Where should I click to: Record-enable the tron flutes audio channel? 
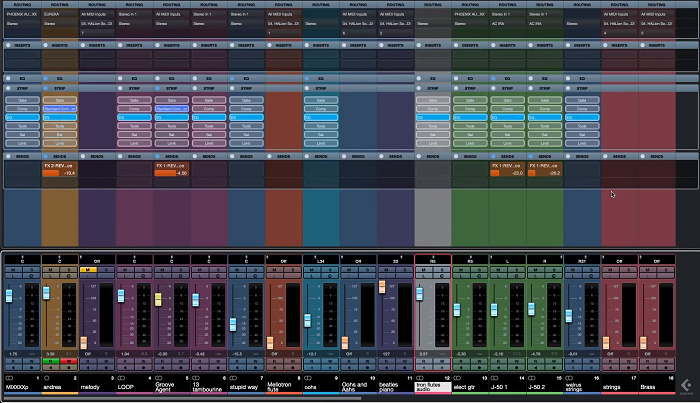coord(442,367)
